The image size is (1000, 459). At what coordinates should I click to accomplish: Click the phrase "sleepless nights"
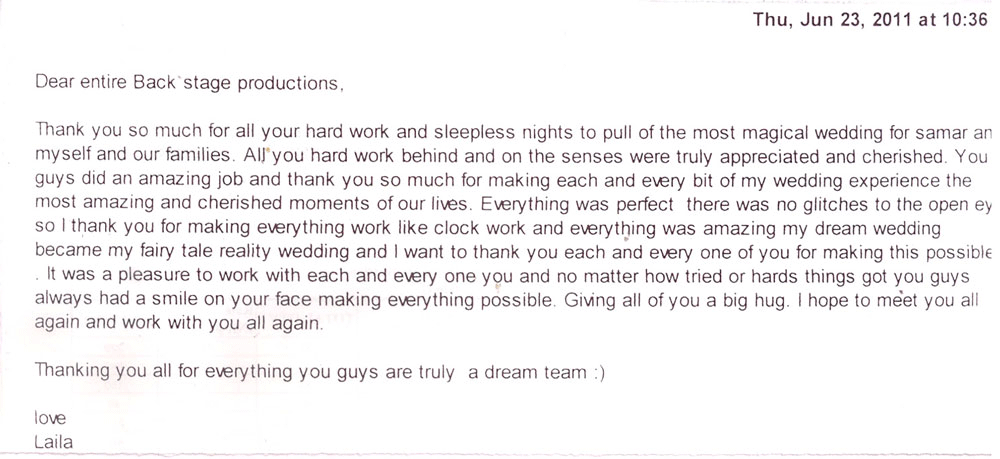click(x=437, y=132)
